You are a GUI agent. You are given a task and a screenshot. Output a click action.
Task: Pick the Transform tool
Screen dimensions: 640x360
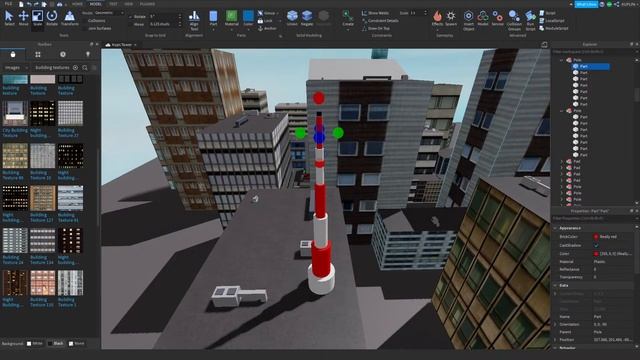70,18
